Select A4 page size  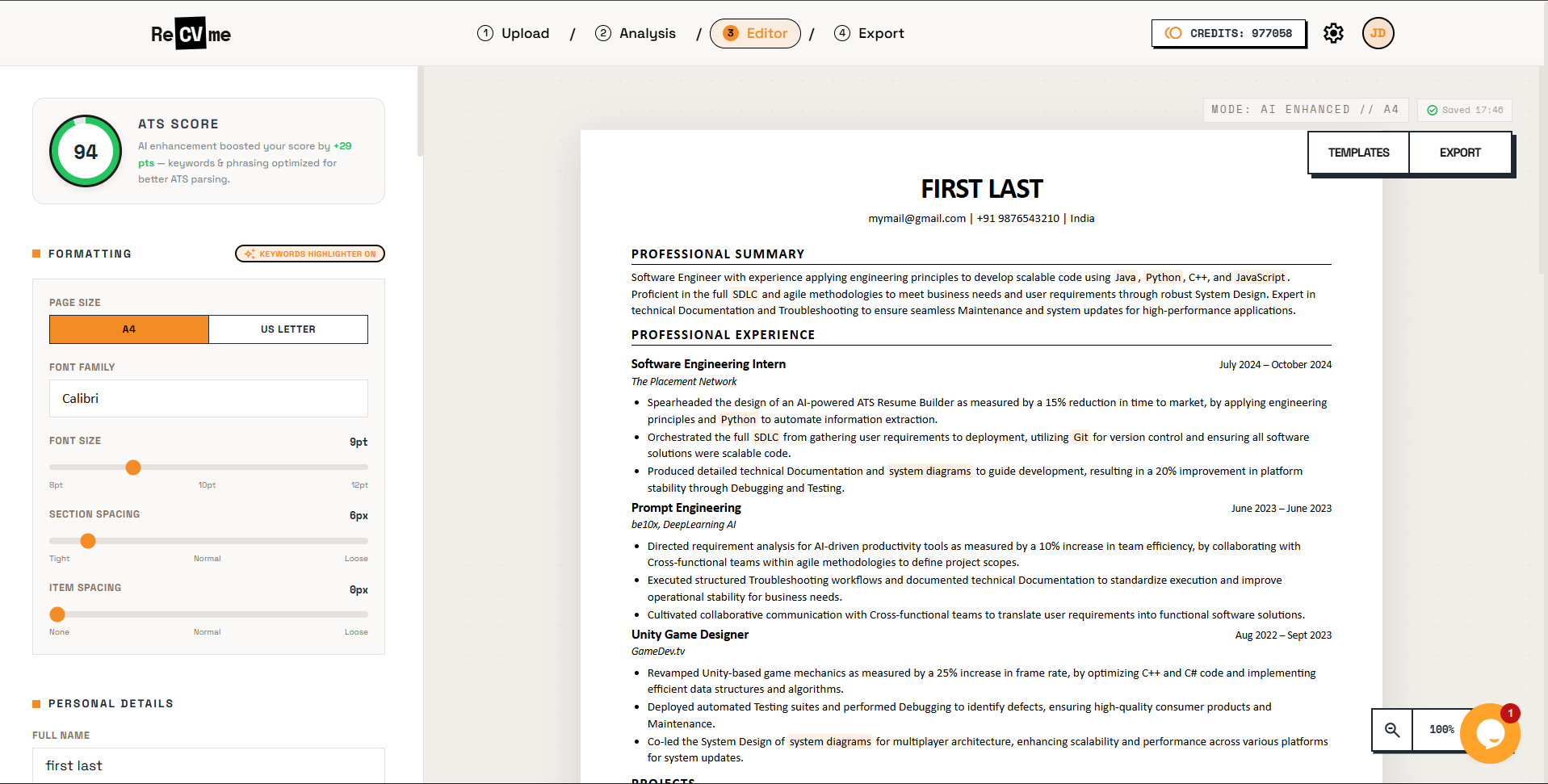click(129, 329)
